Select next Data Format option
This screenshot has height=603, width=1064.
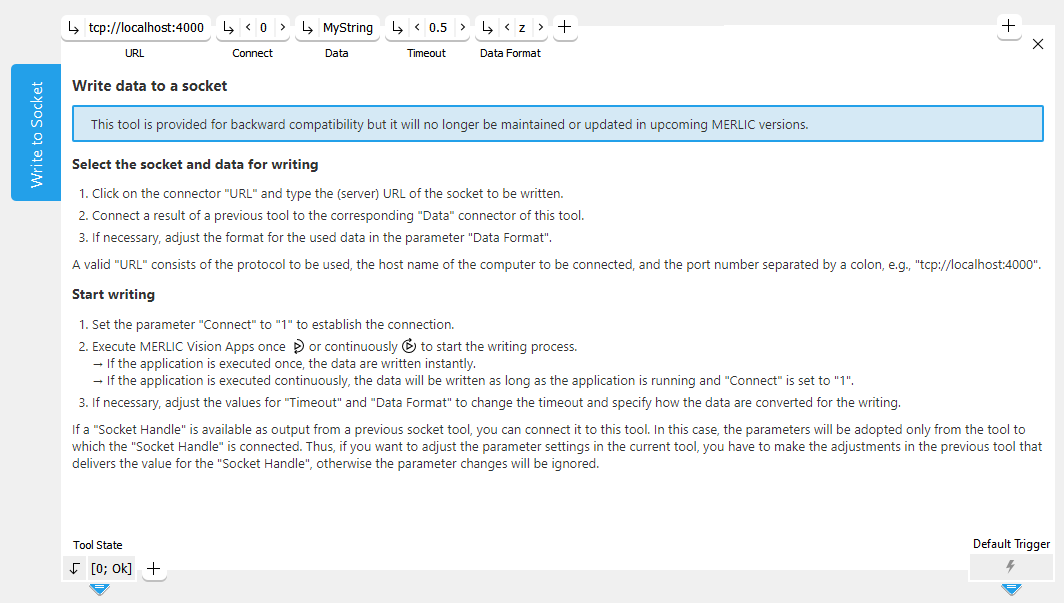point(540,28)
